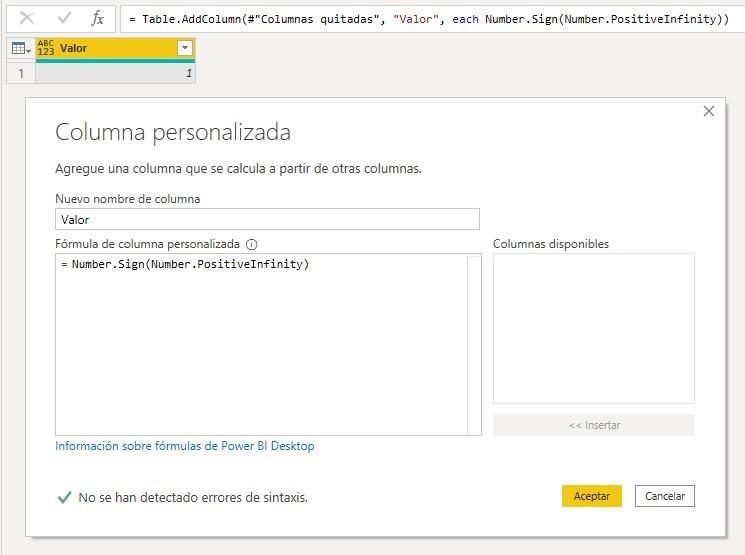Click the info icon beside formula label
The height and width of the screenshot is (555, 745).
(x=251, y=244)
